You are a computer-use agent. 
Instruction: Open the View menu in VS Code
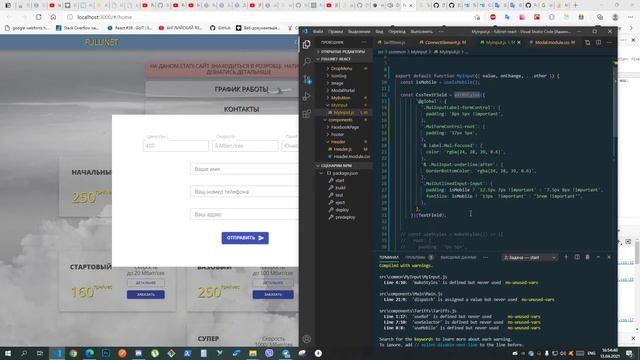click(379, 31)
